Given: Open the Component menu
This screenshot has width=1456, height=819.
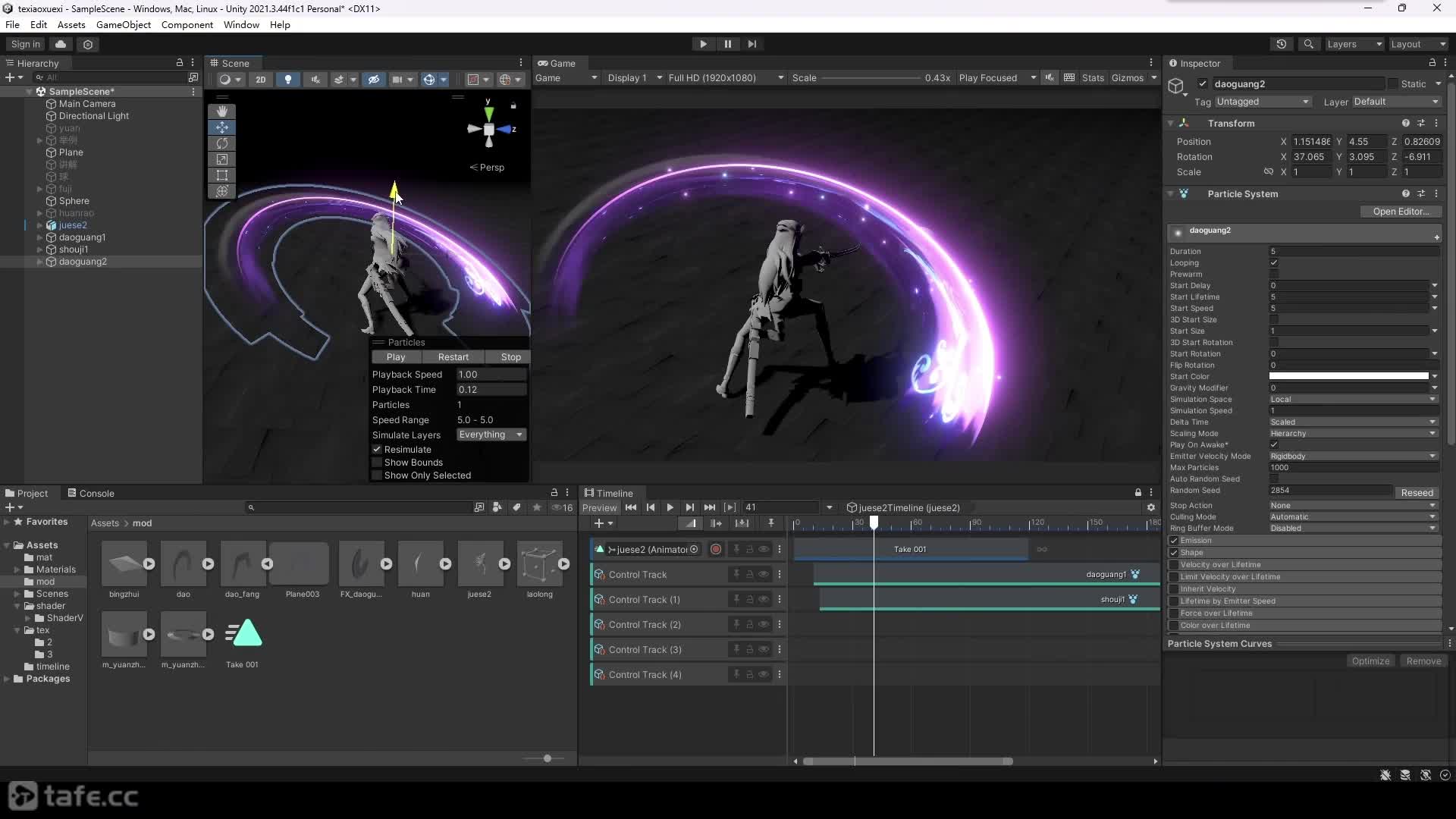Looking at the screenshot, I should [x=187, y=24].
